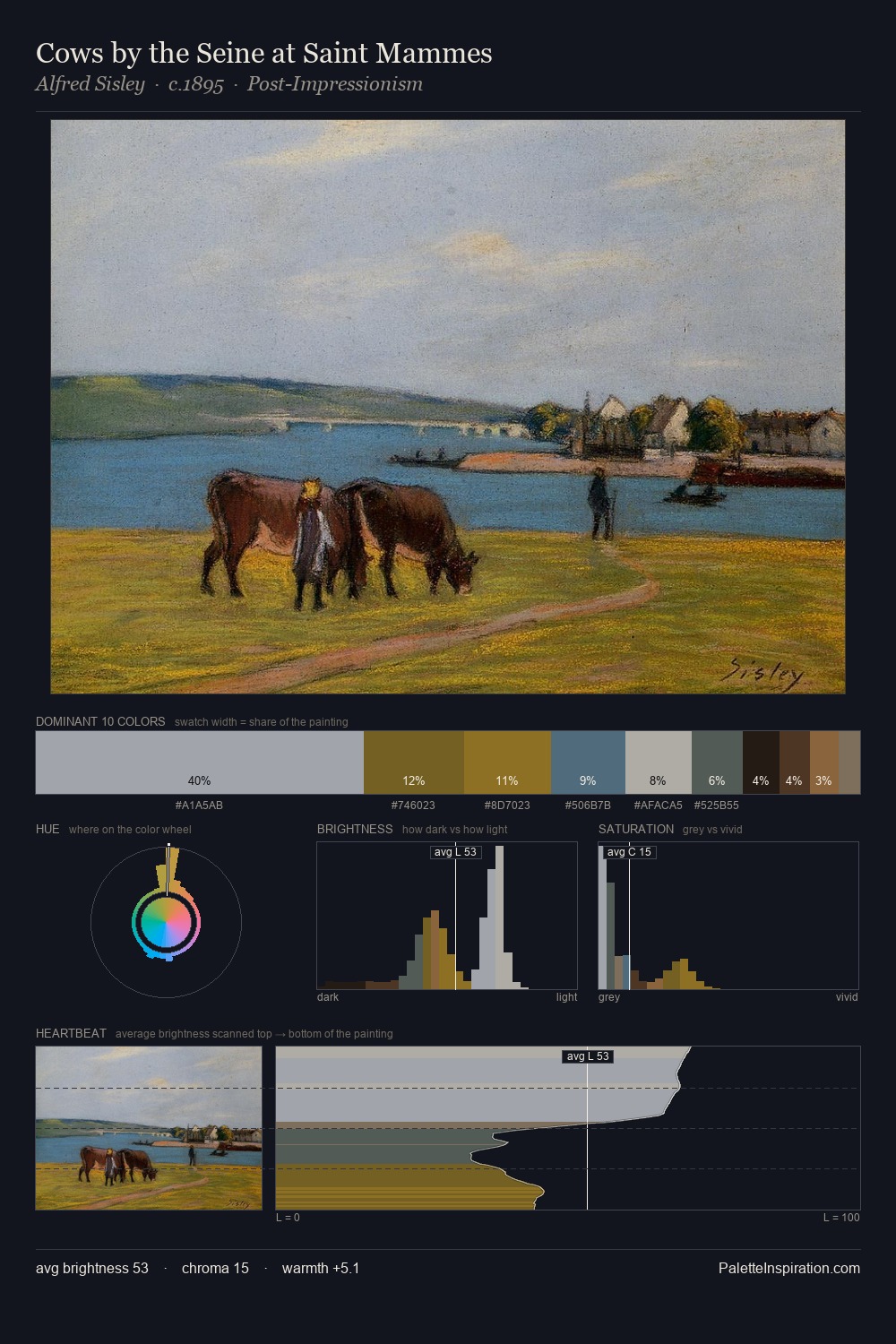
Task: Click the 'avg L 53' heartbeat marker label
Action: [588, 1056]
